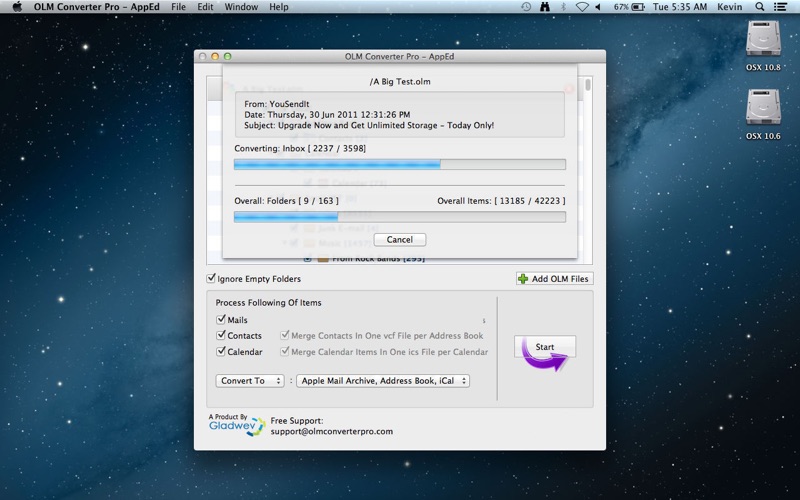The image size is (800, 500).
Task: Click the 67% battery indicator
Action: pyautogui.click(x=629, y=7)
